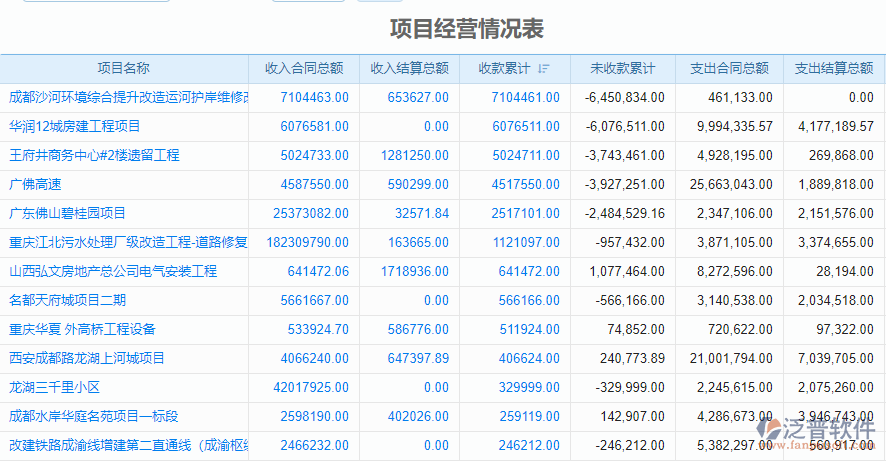
Task: Click income contract amount 42017925.00
Action: (311, 387)
